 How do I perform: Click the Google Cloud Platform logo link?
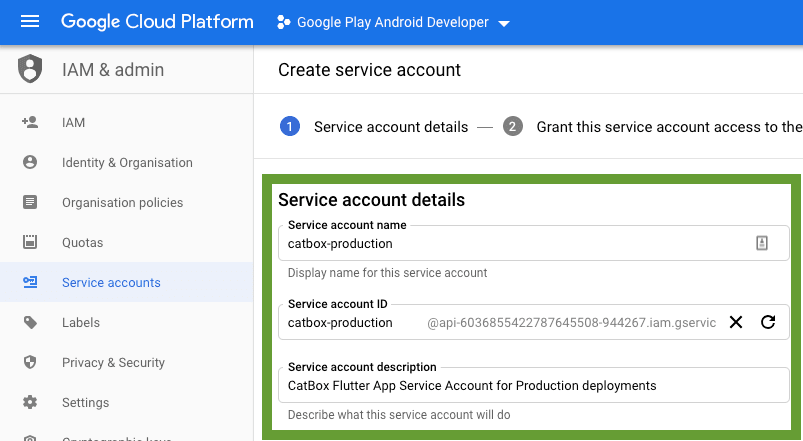pyautogui.click(x=157, y=22)
